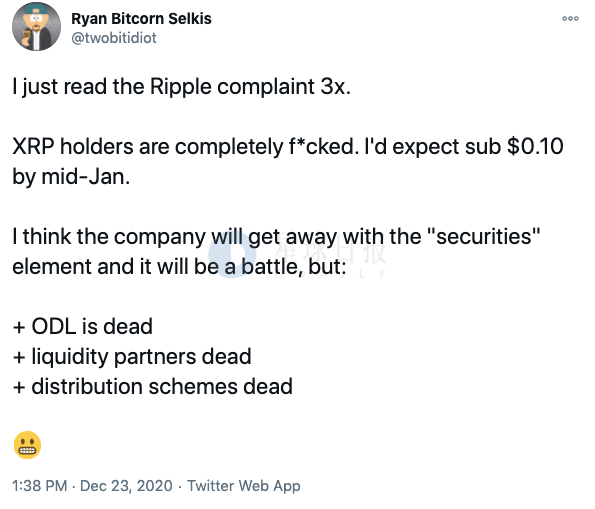
Task: Click the grimacing face emoji
Action: click(27, 445)
